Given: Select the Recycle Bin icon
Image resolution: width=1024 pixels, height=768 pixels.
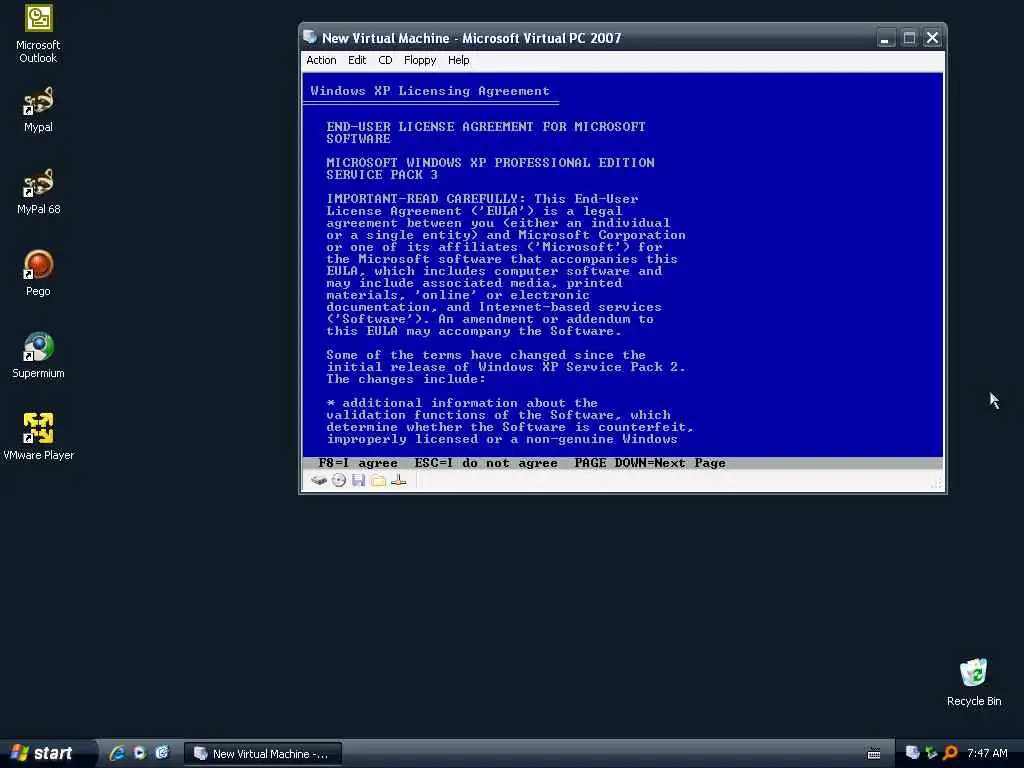Looking at the screenshot, I should 974,683.
